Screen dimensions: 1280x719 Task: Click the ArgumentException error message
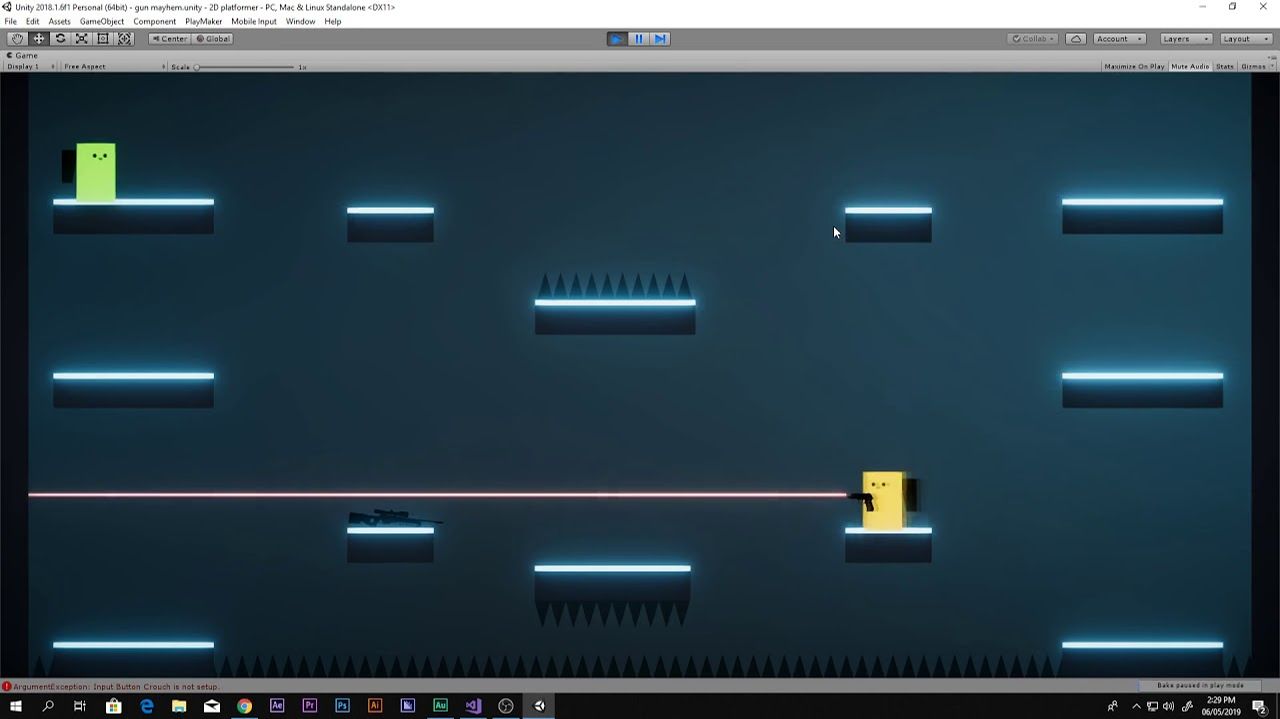pos(116,687)
